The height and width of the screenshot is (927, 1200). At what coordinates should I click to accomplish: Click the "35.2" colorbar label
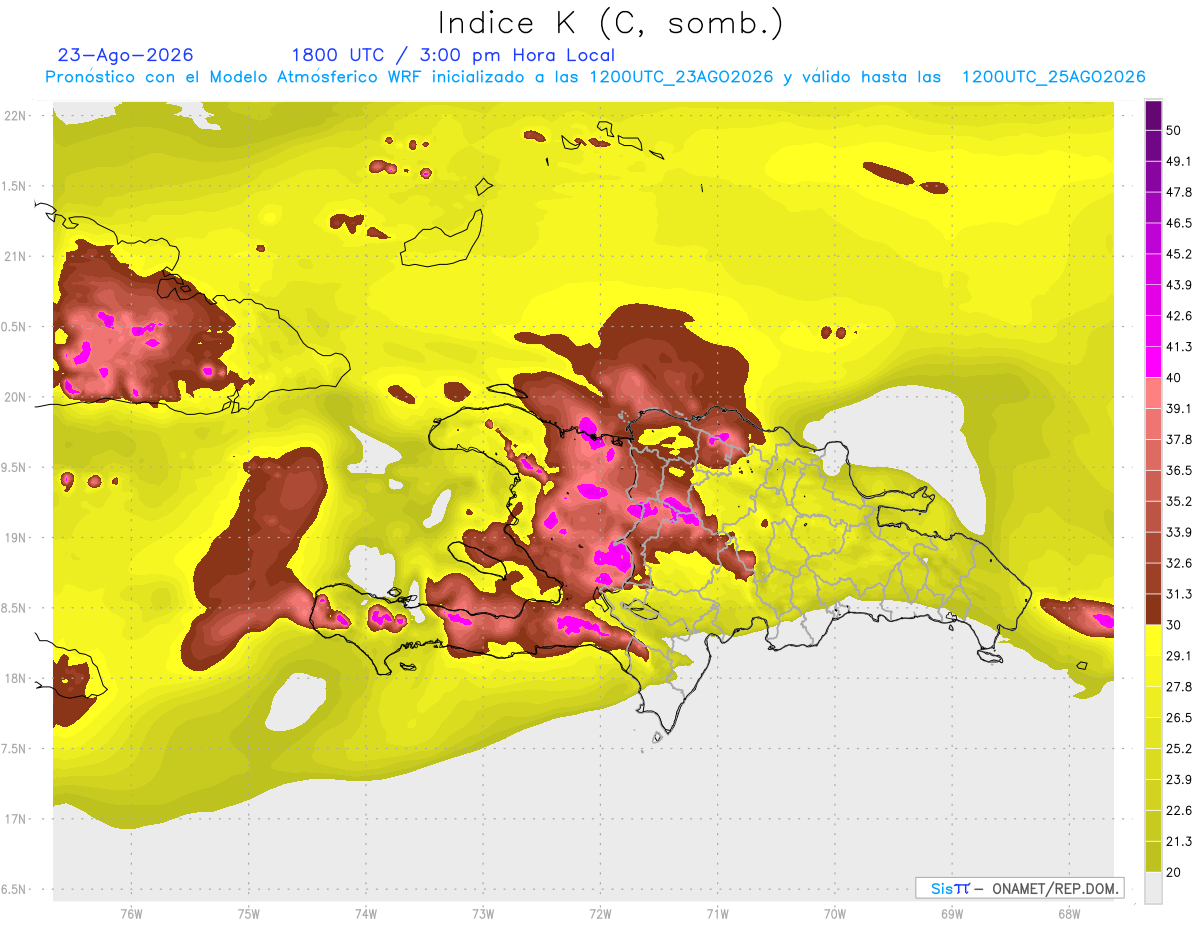pos(1179,501)
